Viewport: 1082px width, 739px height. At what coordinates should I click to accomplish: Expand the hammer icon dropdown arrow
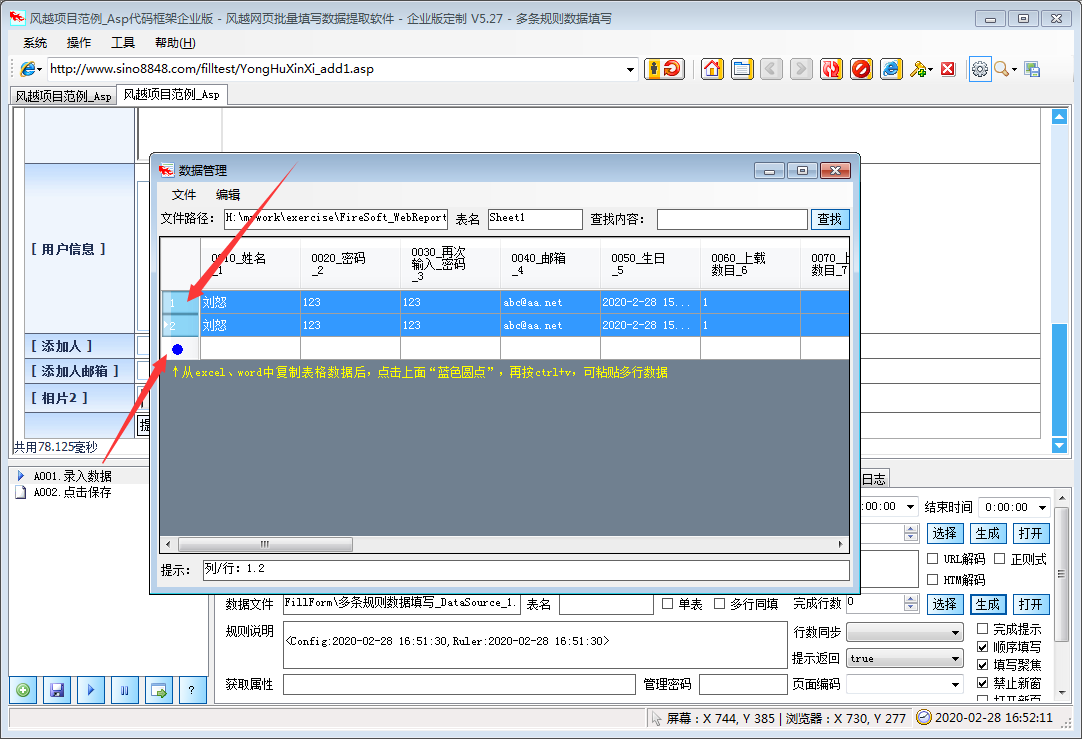pos(930,70)
